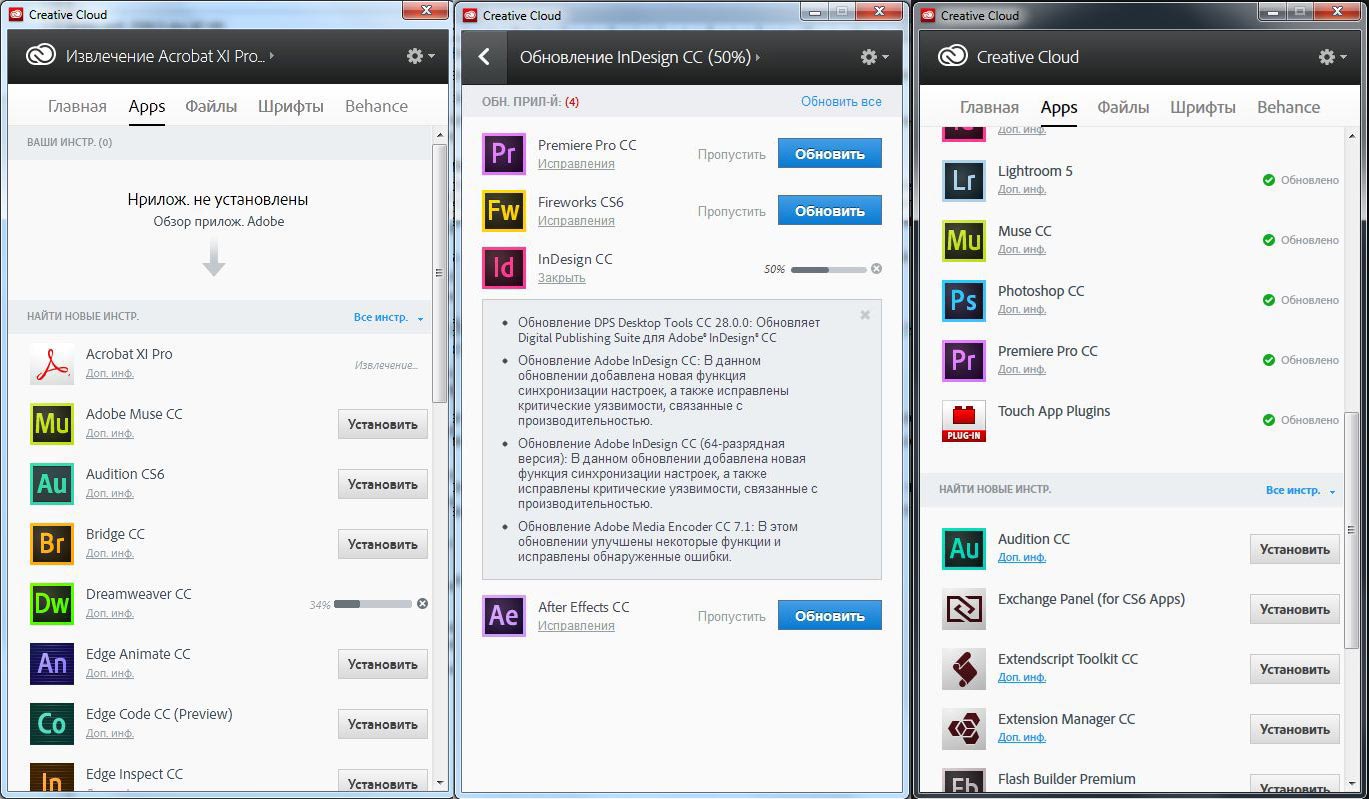Viewport: 1369px width, 799px height.
Task: Expand the 'Извлечение Acrobat XI Pro' header title
Action: click(170, 56)
